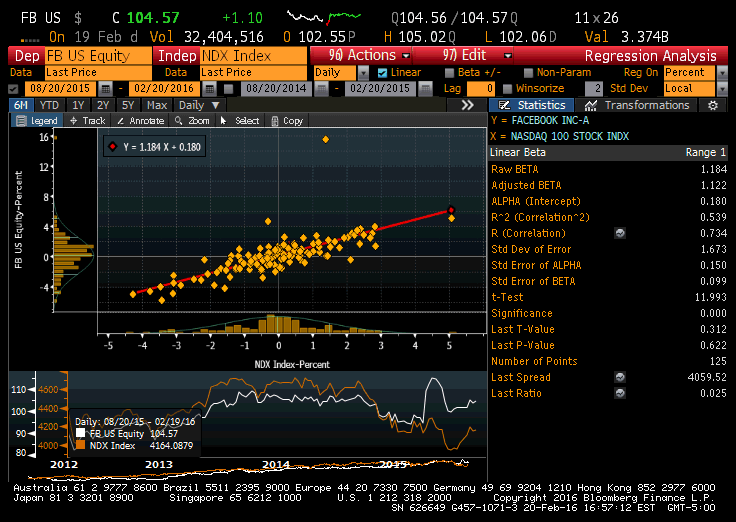This screenshot has height=522, width=736.
Task: Copy the chart with the Copy tool
Action: tap(287, 121)
